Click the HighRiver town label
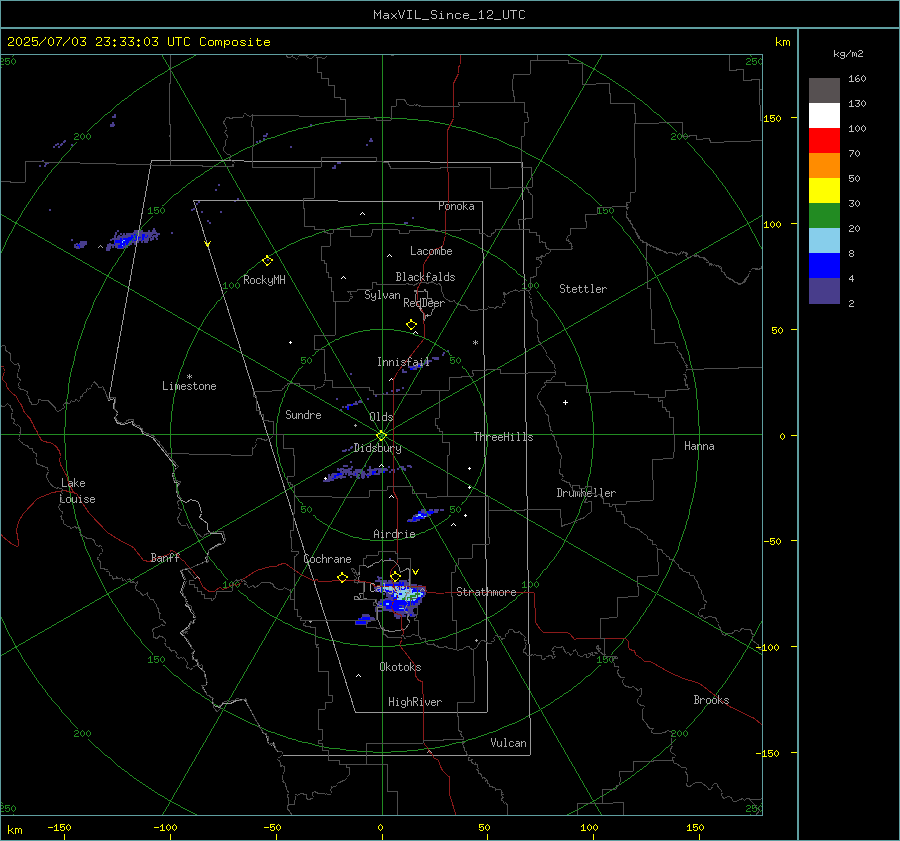Screen dimensions: 900x841 415,702
